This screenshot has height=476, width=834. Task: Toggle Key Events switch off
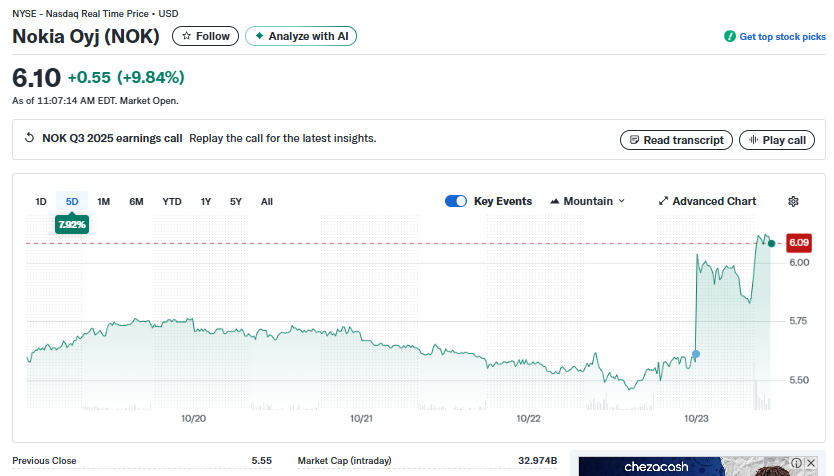pos(456,201)
